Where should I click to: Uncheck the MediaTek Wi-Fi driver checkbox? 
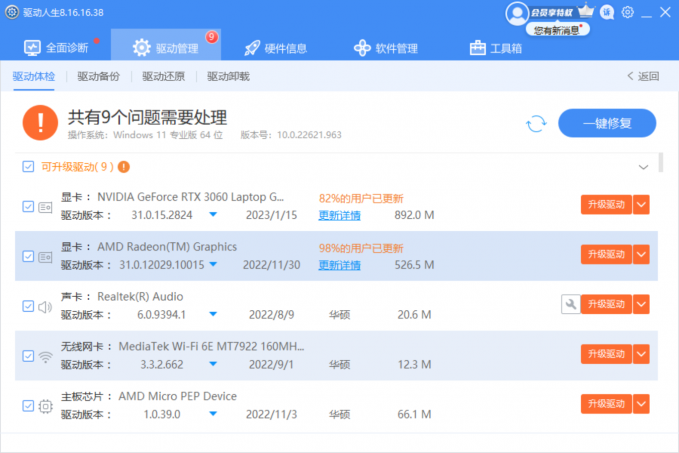click(28, 356)
